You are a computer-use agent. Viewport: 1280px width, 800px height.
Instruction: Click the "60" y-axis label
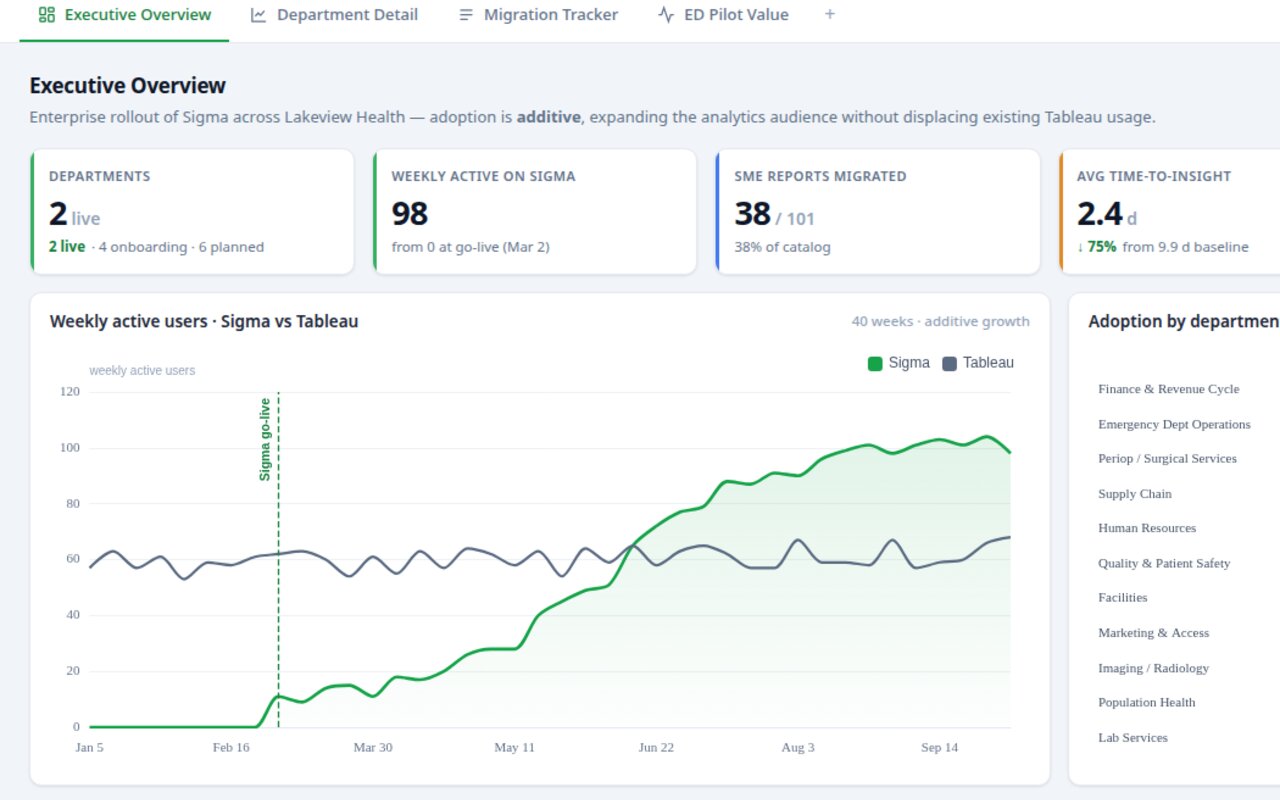pyautogui.click(x=73, y=559)
